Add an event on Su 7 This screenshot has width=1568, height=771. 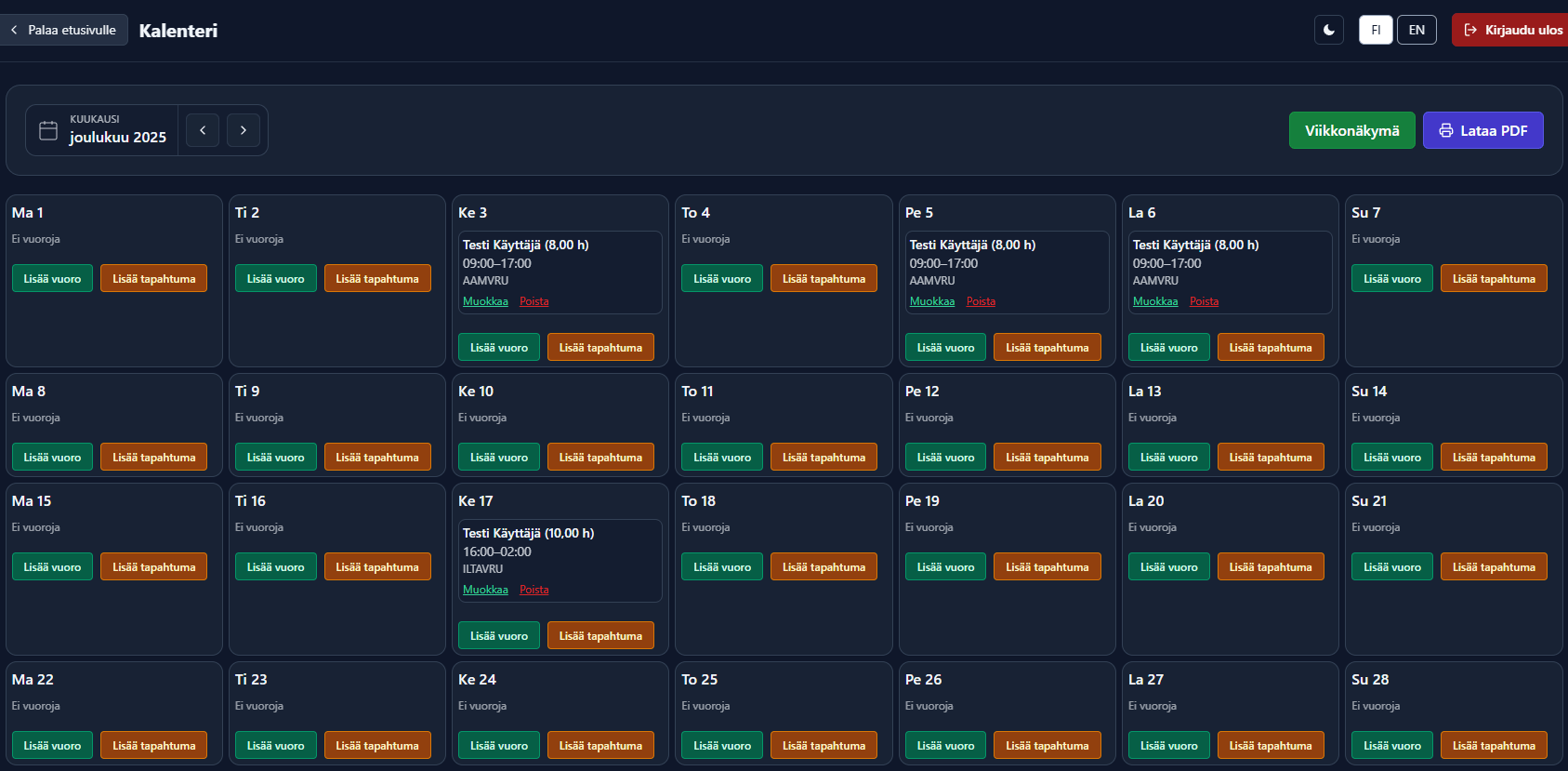coord(1493,278)
